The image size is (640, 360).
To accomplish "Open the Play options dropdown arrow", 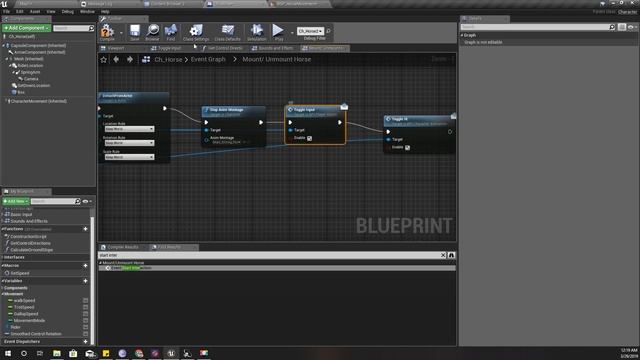I will (292, 33).
